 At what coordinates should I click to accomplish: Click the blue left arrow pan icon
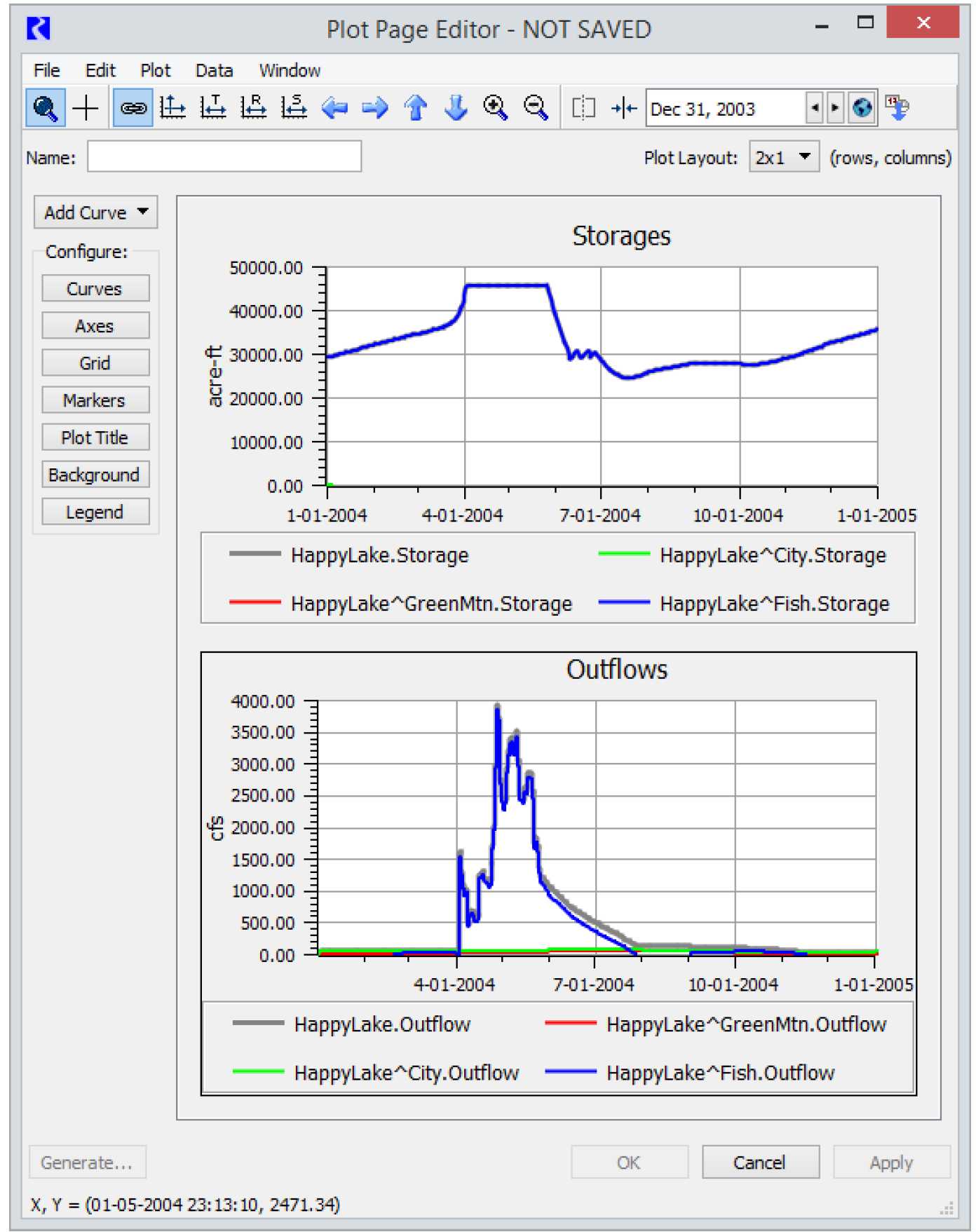[334, 109]
